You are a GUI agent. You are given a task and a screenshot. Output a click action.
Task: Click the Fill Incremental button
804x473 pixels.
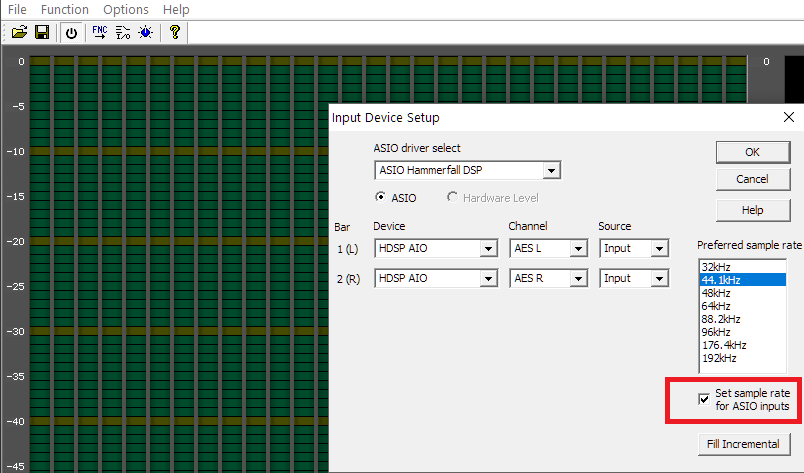[743, 444]
